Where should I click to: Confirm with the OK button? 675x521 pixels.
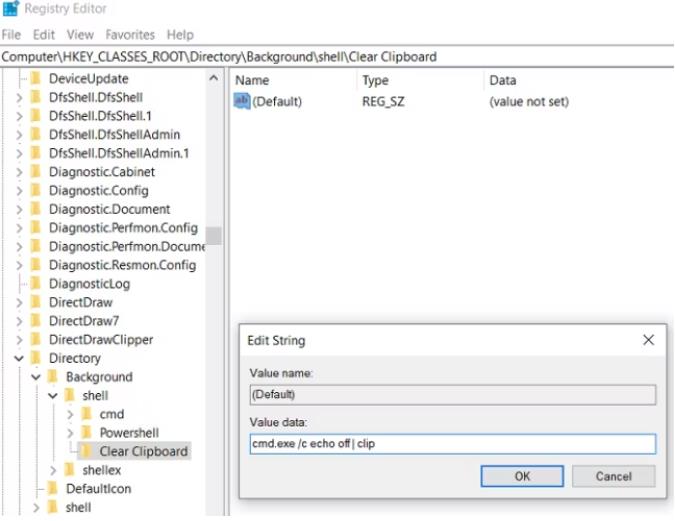[522, 476]
